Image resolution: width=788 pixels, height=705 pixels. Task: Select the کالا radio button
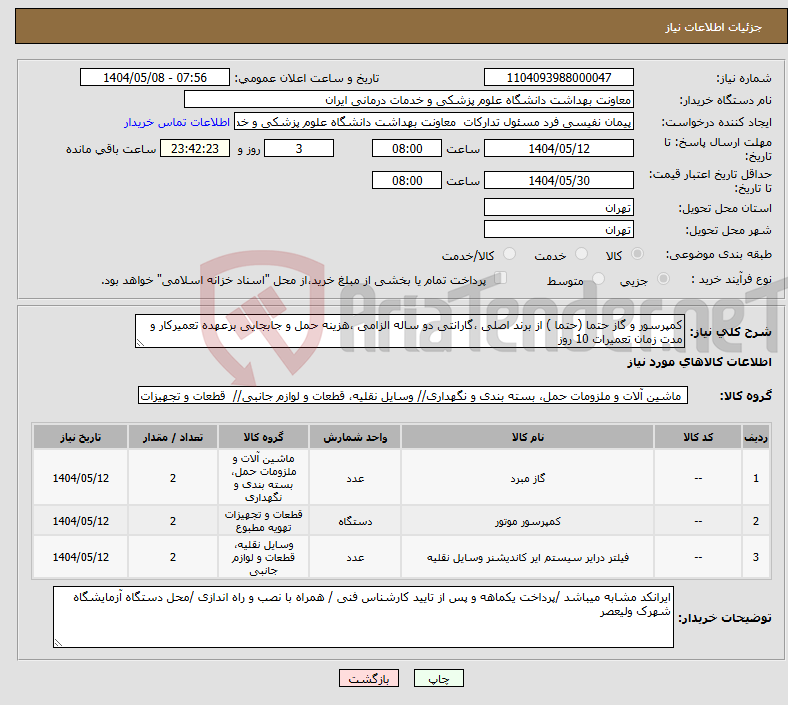[x=637, y=254]
